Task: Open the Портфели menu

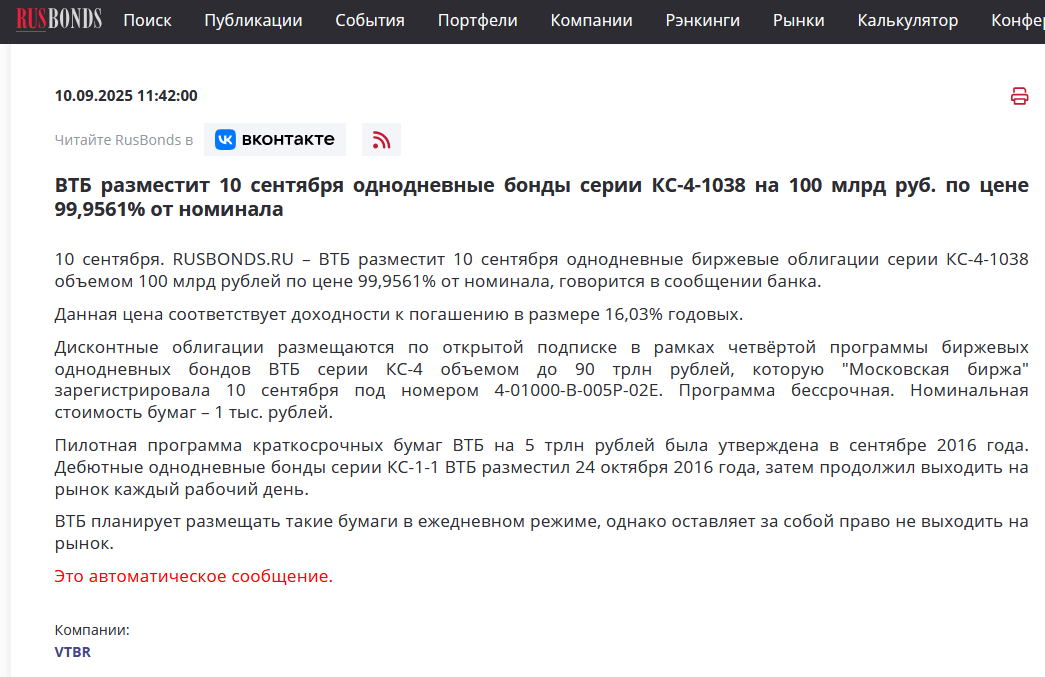Action: tap(477, 21)
